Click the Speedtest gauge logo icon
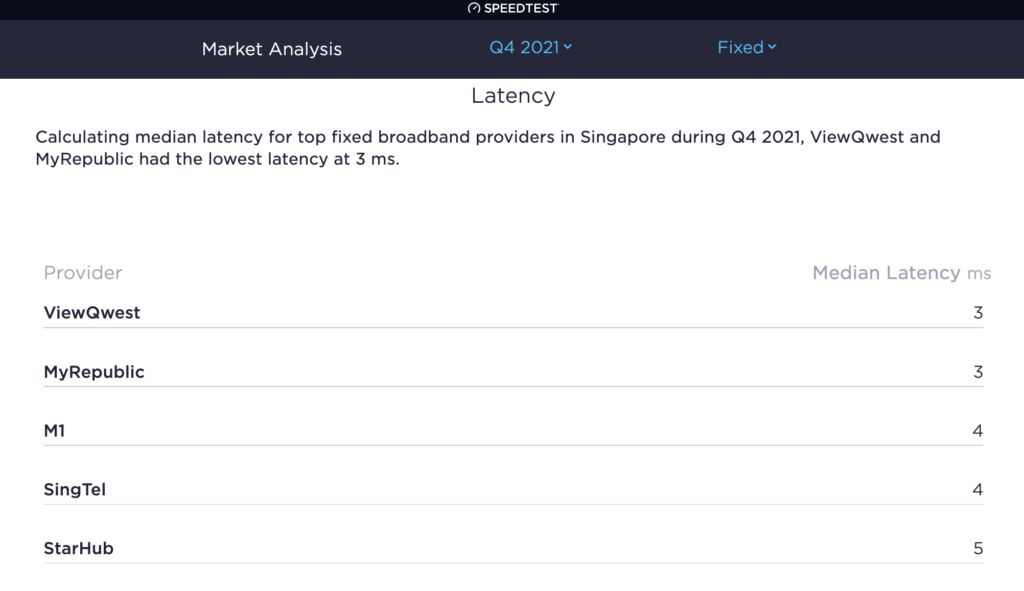This screenshot has width=1024, height=591. pos(474,8)
